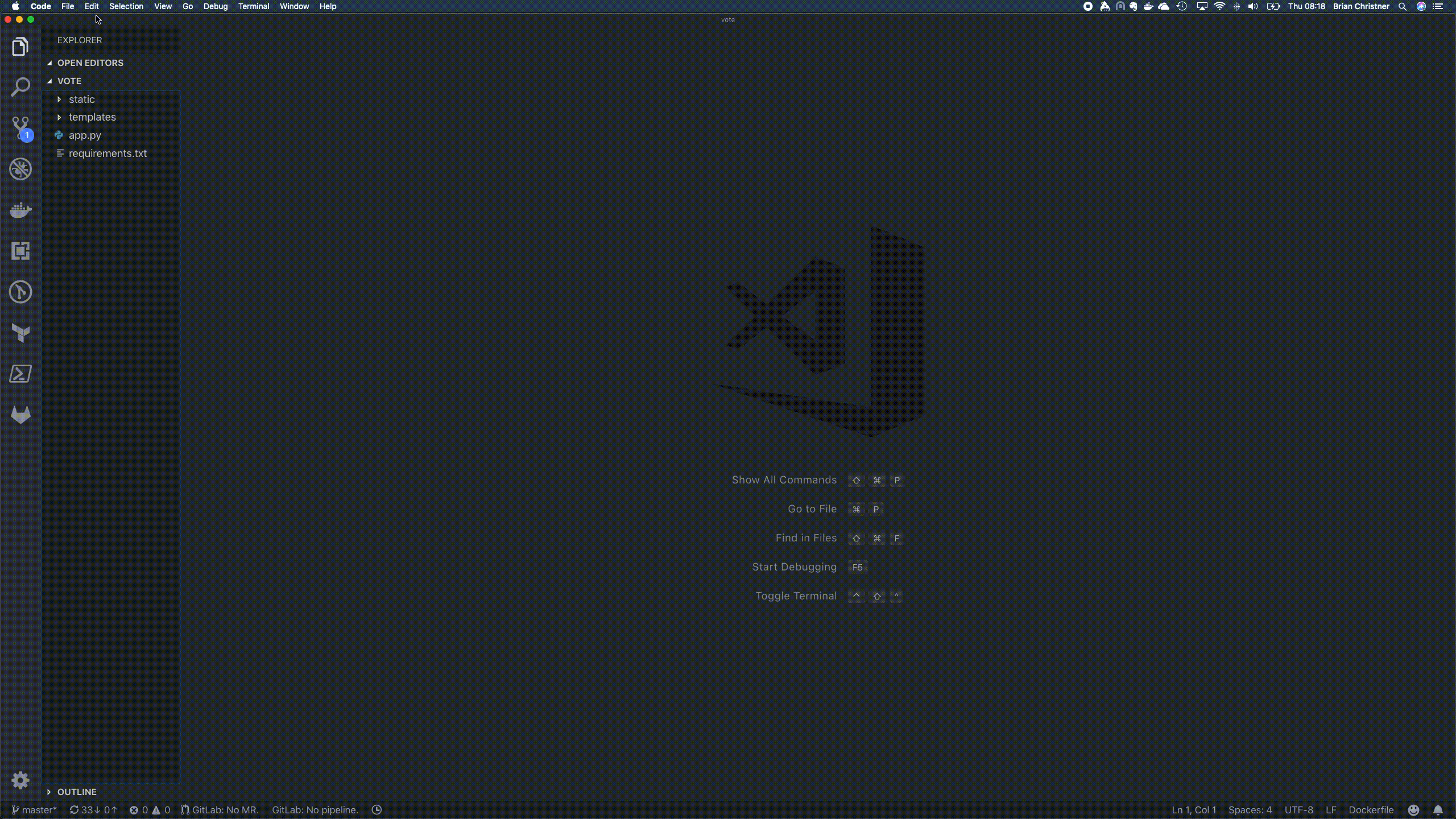Open the Docker explorer icon
The image size is (1456, 819).
coord(20,210)
